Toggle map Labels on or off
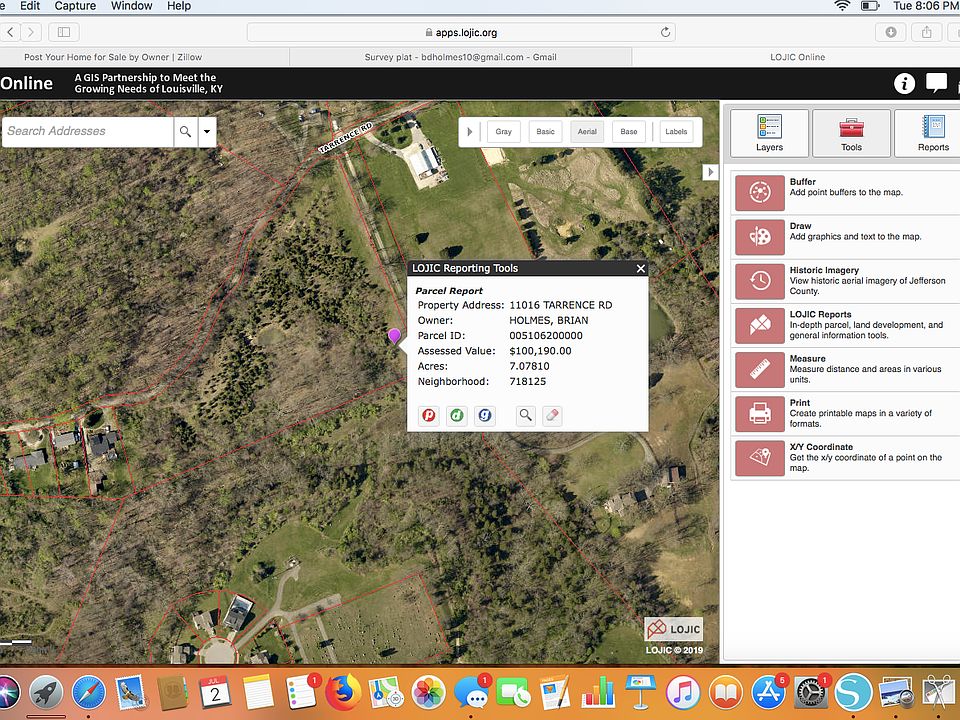Screen dimensions: 960x720 coord(676,132)
